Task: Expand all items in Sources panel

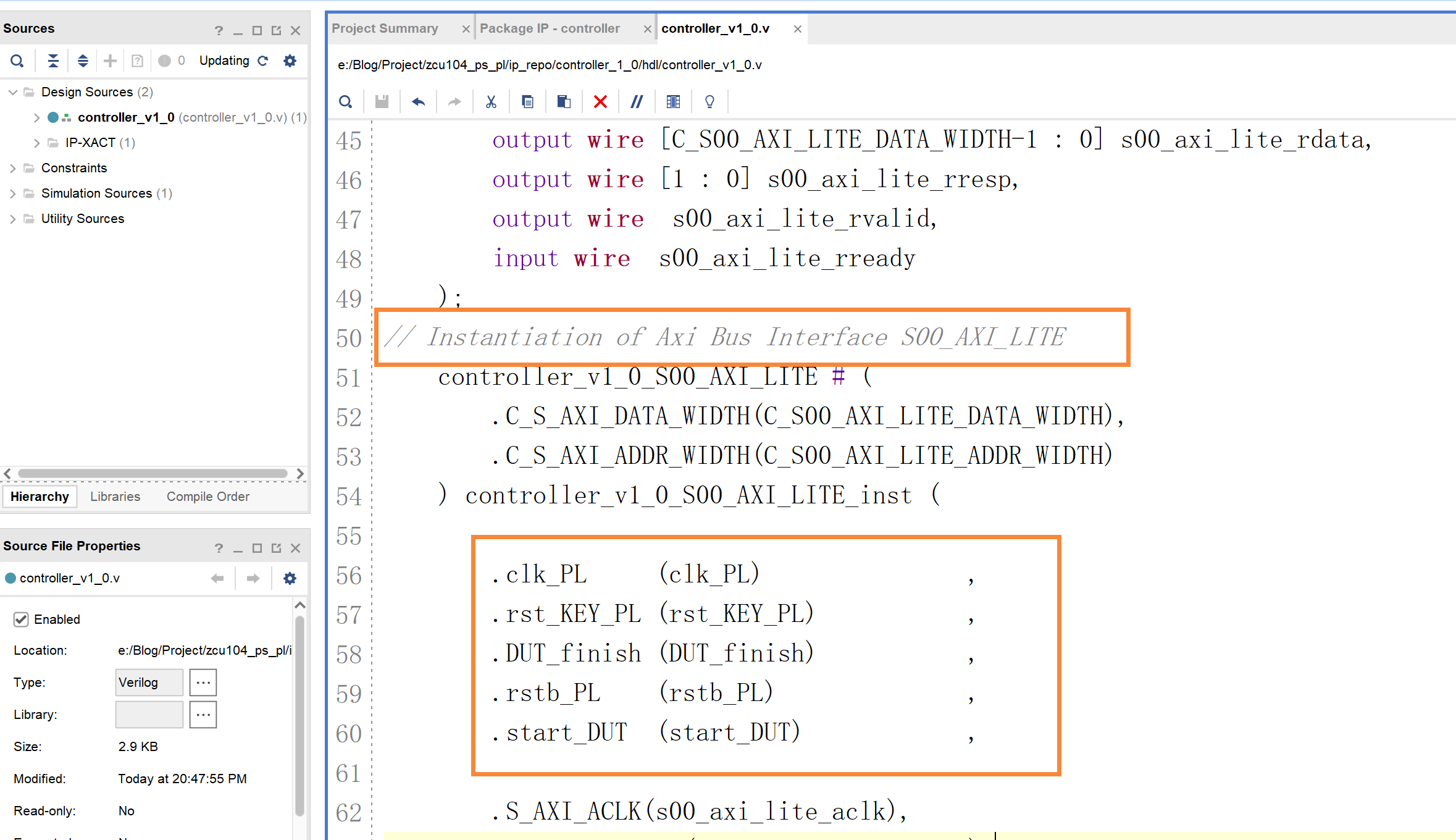Action: click(x=83, y=61)
